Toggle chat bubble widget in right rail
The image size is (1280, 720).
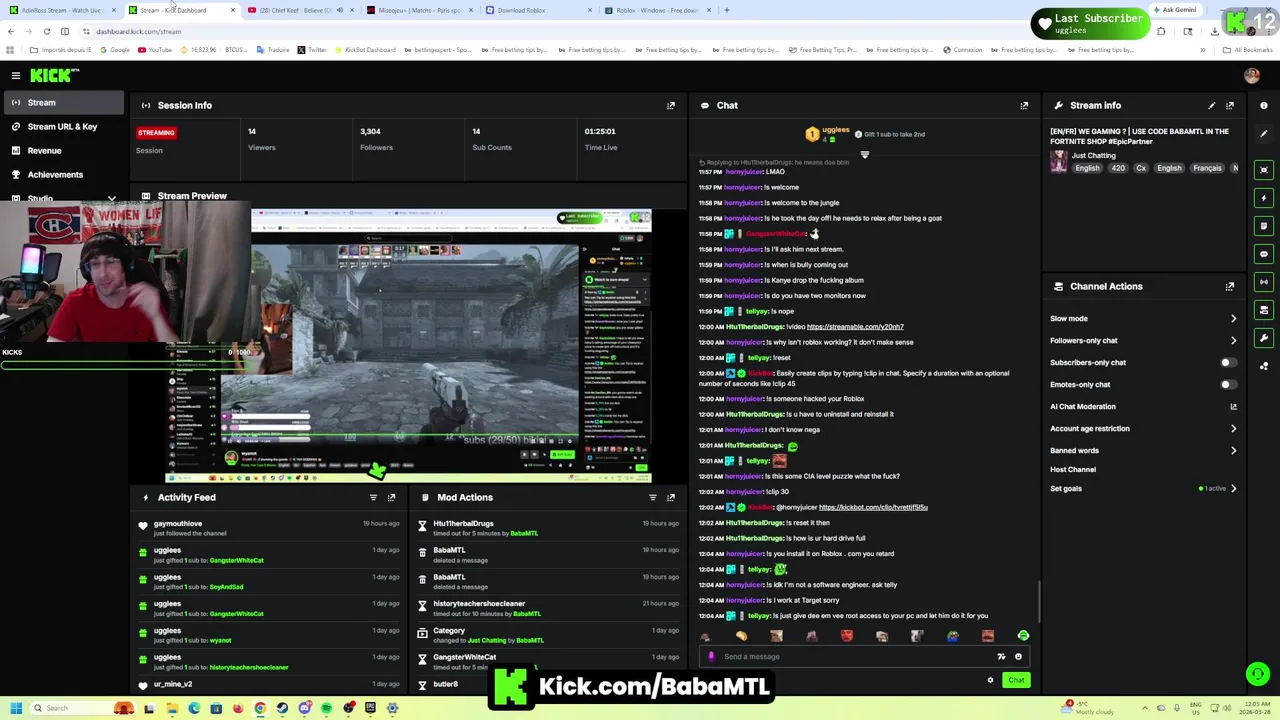point(1264,254)
